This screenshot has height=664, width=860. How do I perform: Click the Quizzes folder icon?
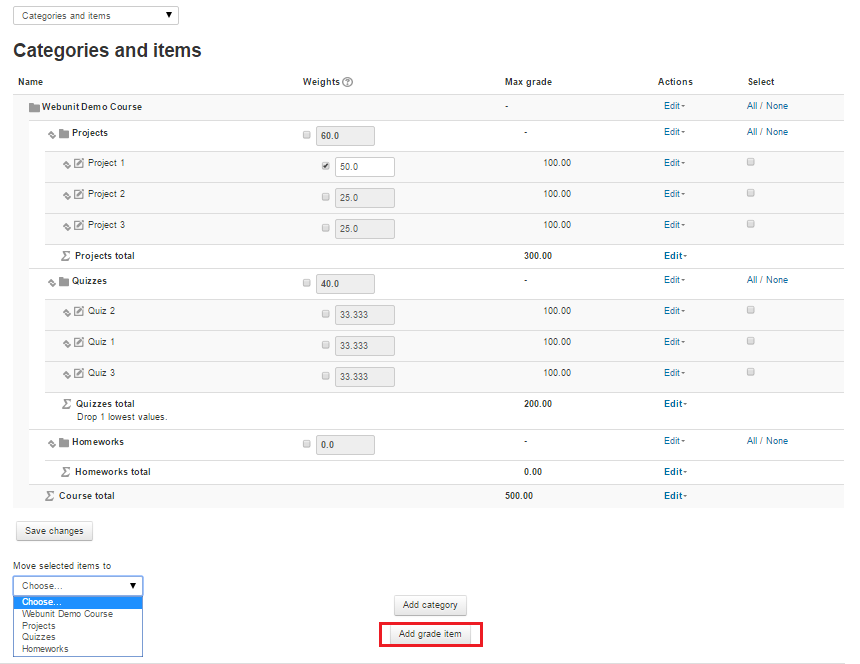tap(64, 282)
